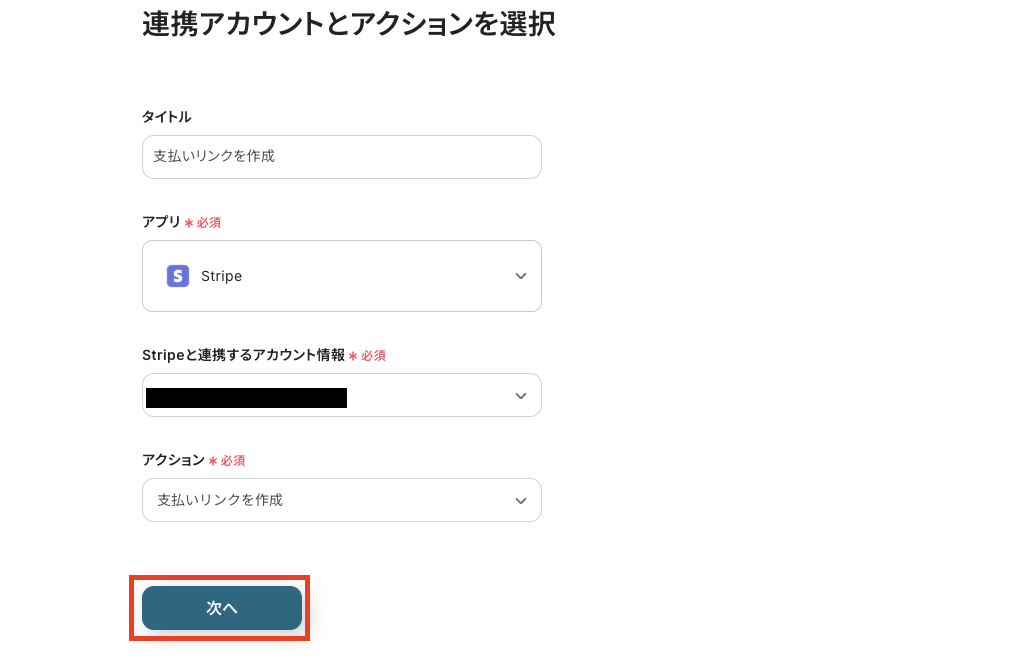The height and width of the screenshot is (672, 1014).
Task: Click the chevron on the account info dropdown
Action: click(x=520, y=395)
